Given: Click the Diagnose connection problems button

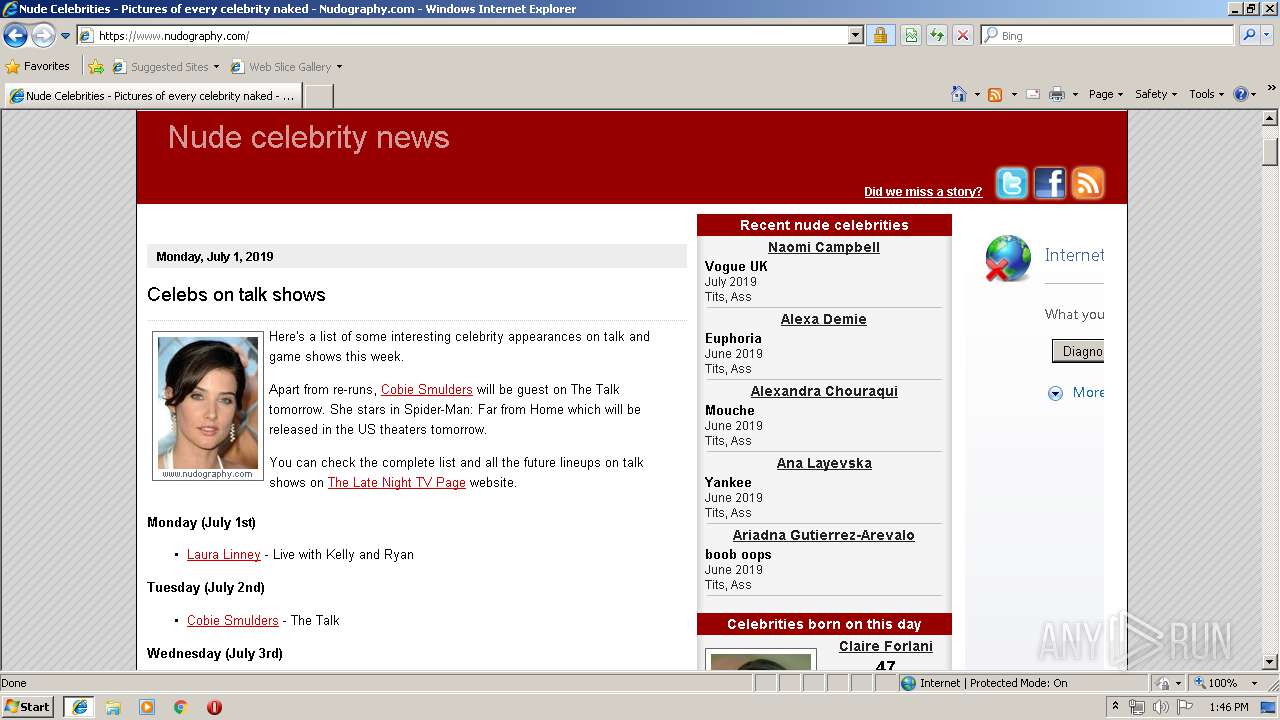Looking at the screenshot, I should pyautogui.click(x=1078, y=351).
